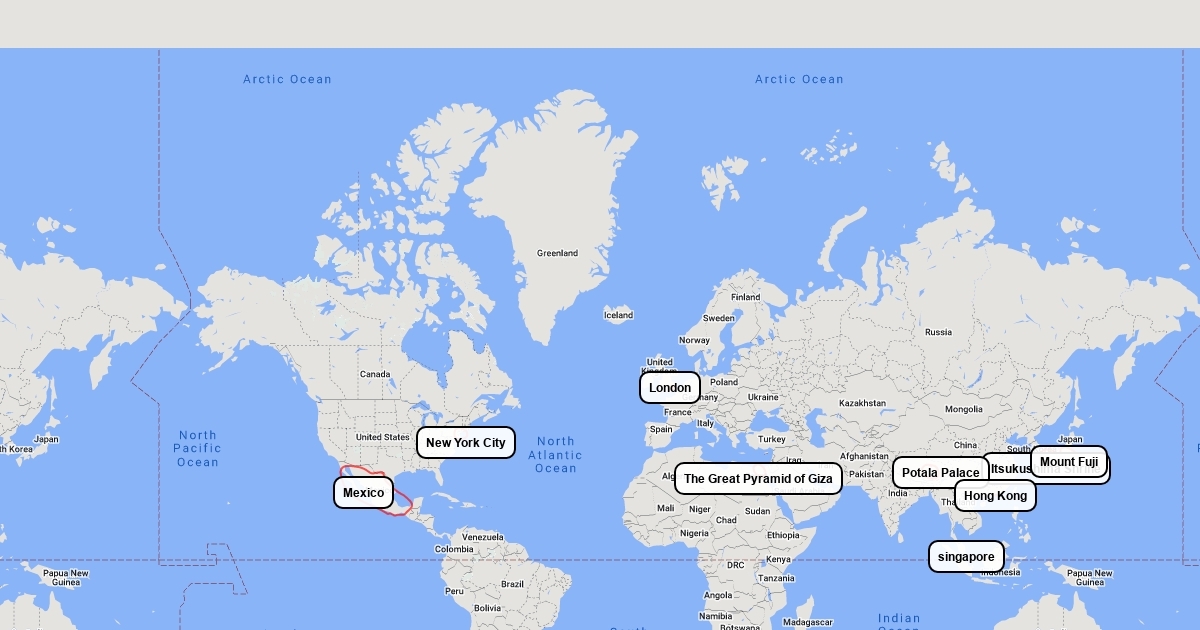
Task: Click the Brazil country label
Action: click(x=512, y=584)
